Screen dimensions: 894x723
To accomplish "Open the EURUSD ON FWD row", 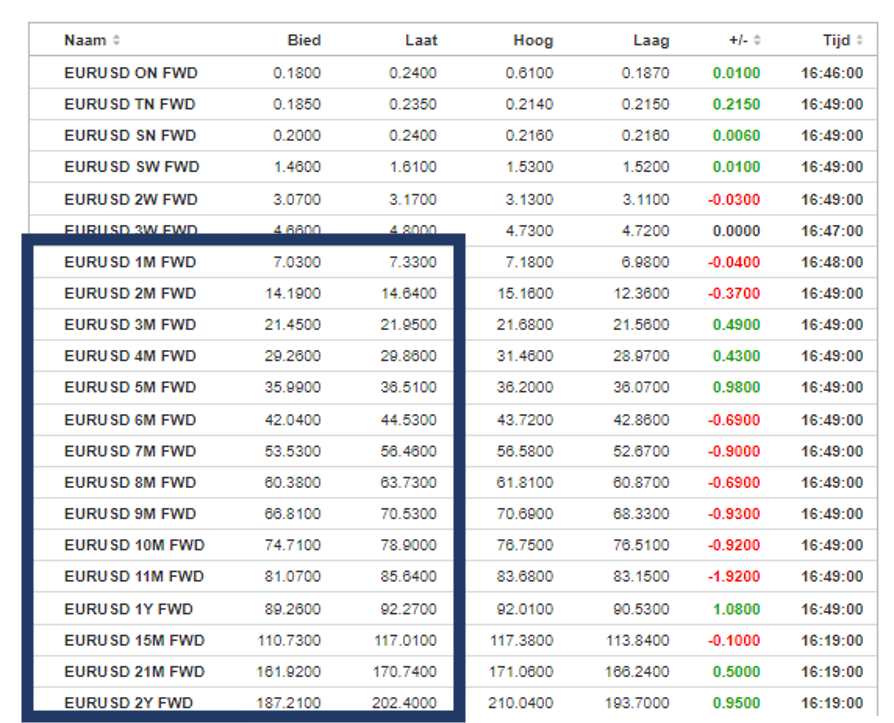I will (x=130, y=73).
